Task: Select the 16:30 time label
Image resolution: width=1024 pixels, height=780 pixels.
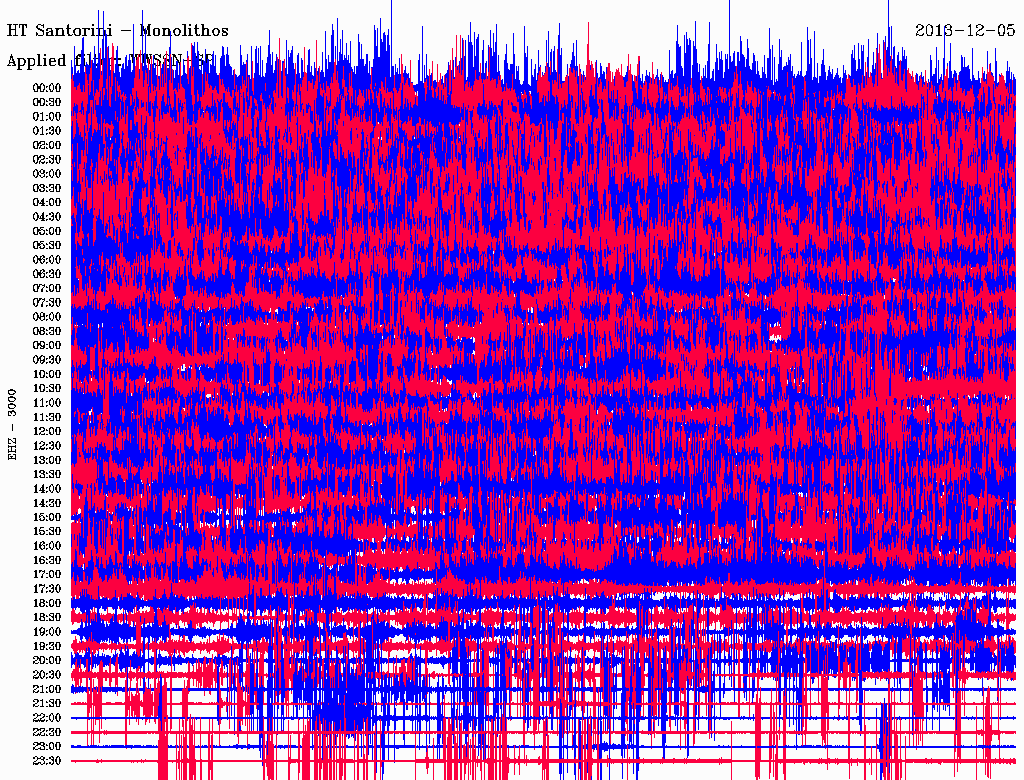Action: tap(47, 561)
